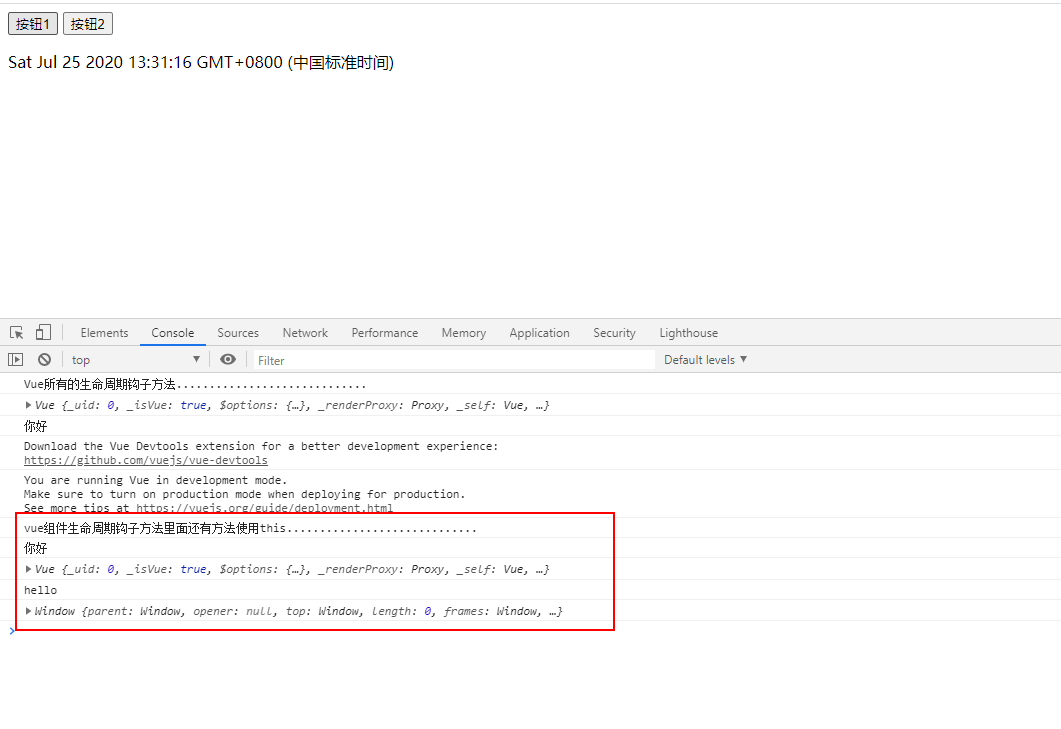The width and height of the screenshot is (1061, 729).
Task: Click the vue组件生命周期钩子方法 log line
Action: (x=250, y=528)
